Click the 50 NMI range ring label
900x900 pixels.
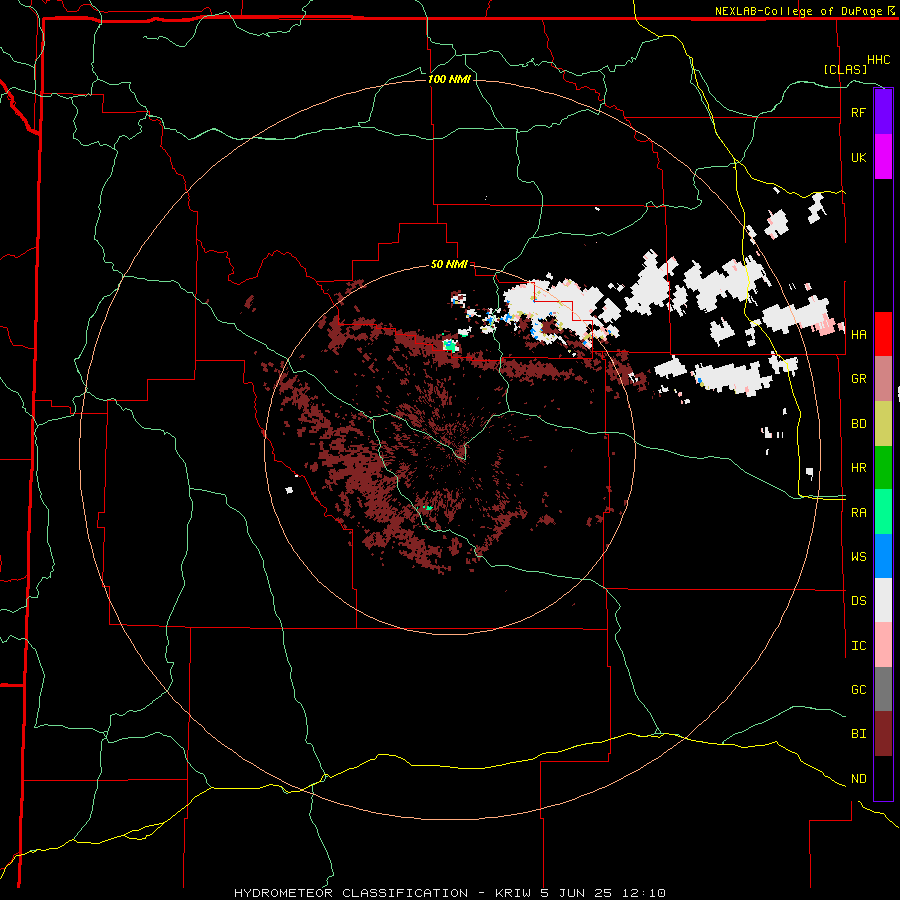[449, 265]
